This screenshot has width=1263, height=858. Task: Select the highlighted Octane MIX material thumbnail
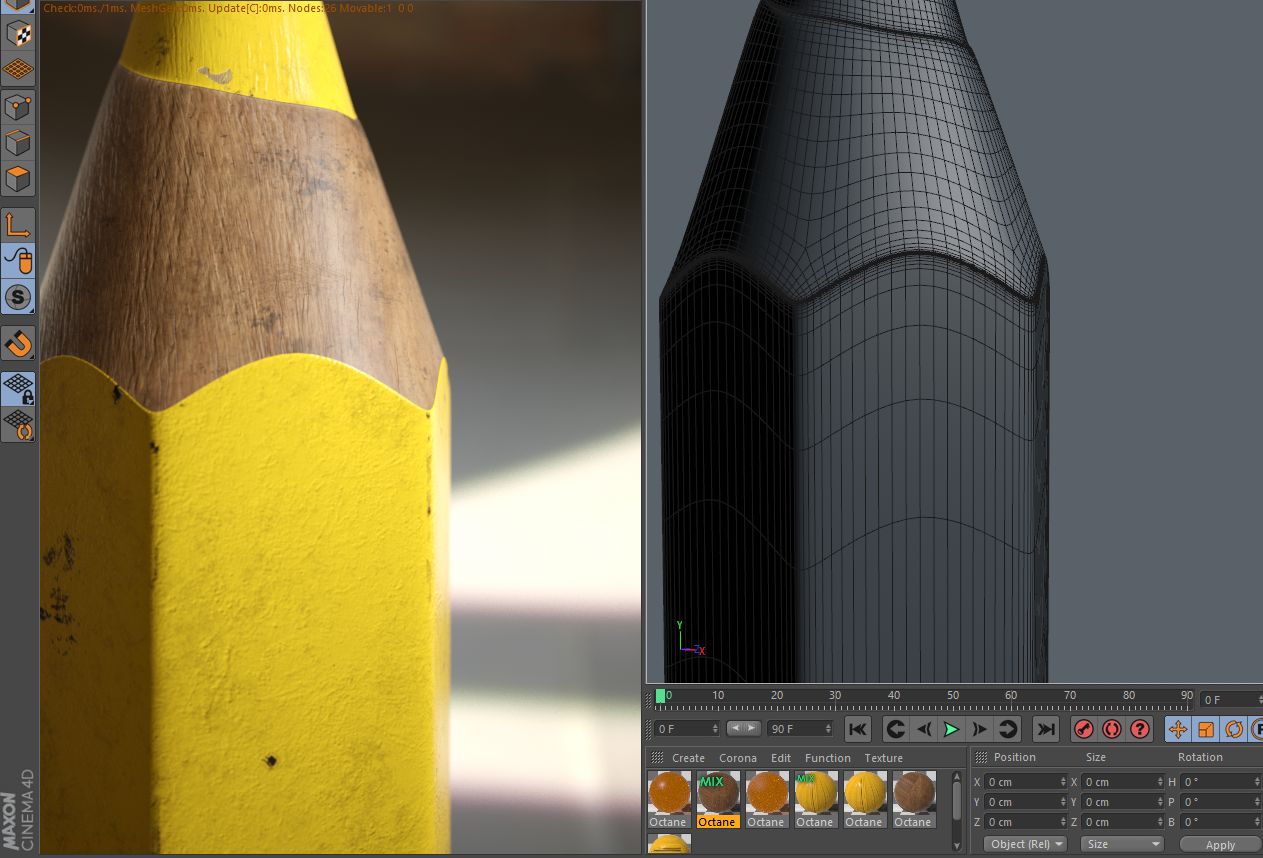[716, 795]
